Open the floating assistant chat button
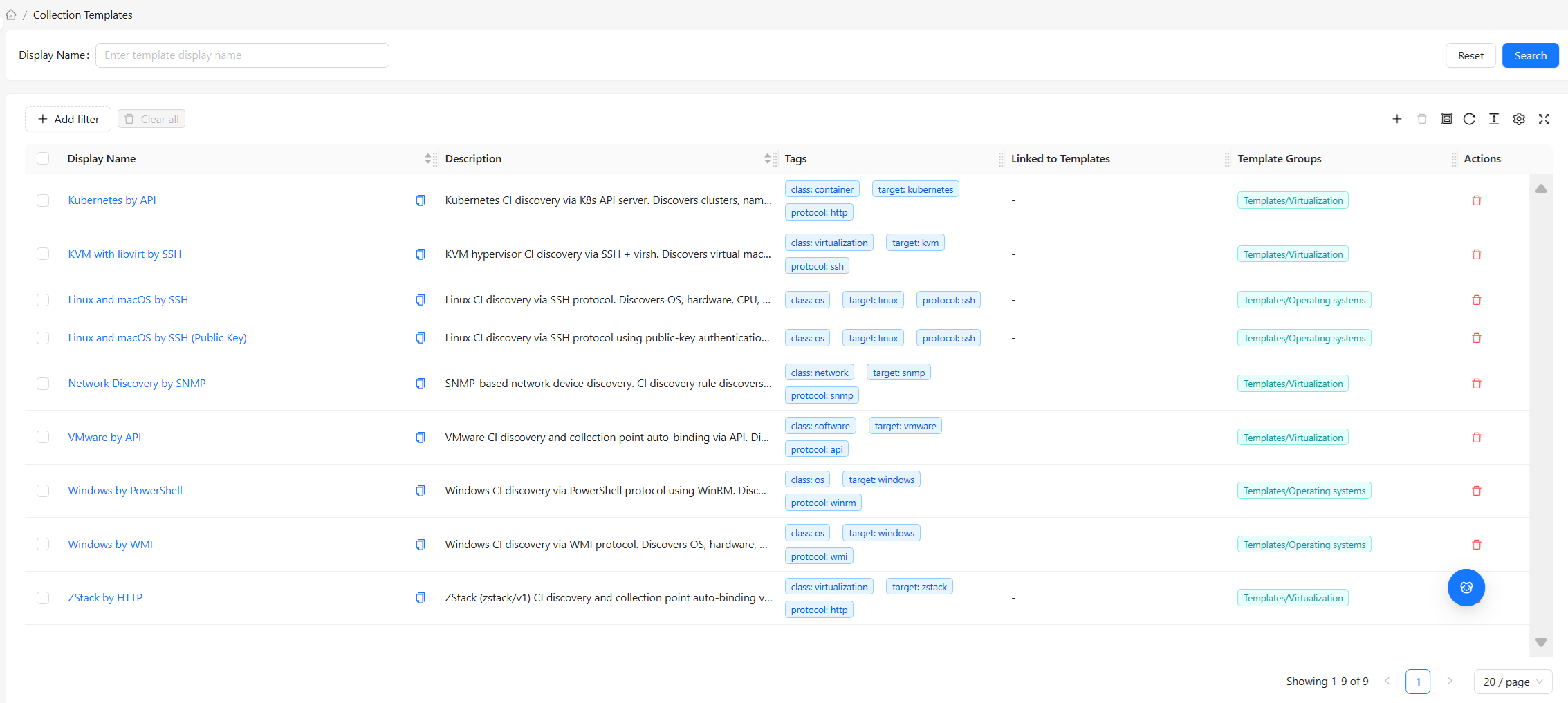This screenshot has width=1568, height=703. click(x=1466, y=588)
